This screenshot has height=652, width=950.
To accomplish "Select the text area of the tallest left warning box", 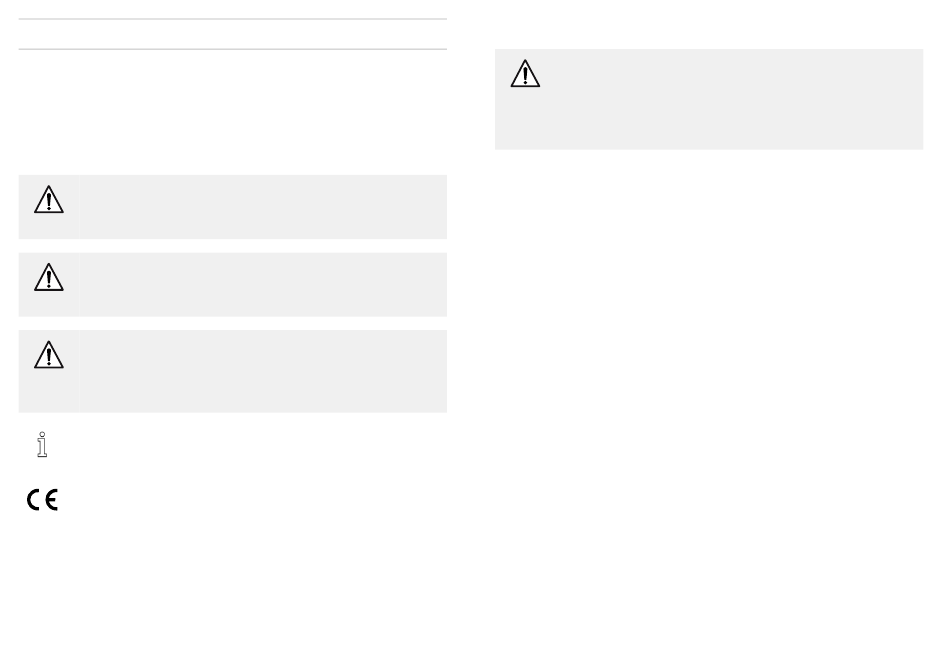I will pos(263,371).
